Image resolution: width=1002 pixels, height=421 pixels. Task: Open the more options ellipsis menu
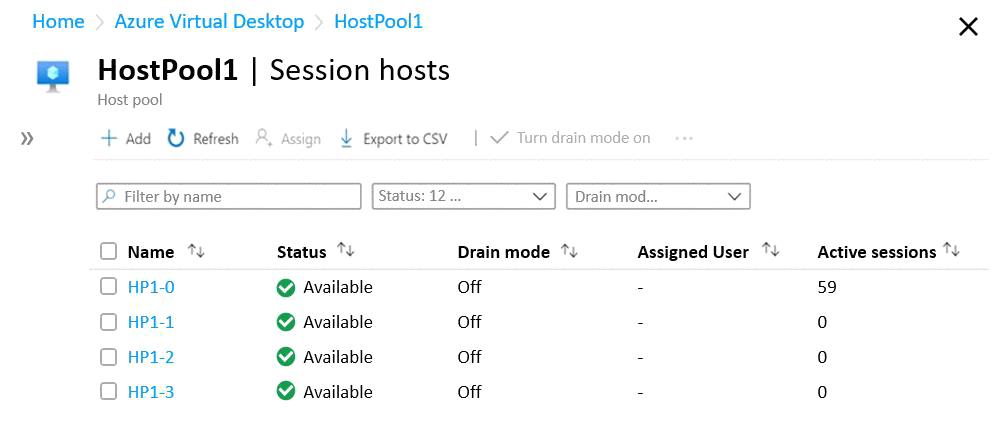pyautogui.click(x=684, y=139)
